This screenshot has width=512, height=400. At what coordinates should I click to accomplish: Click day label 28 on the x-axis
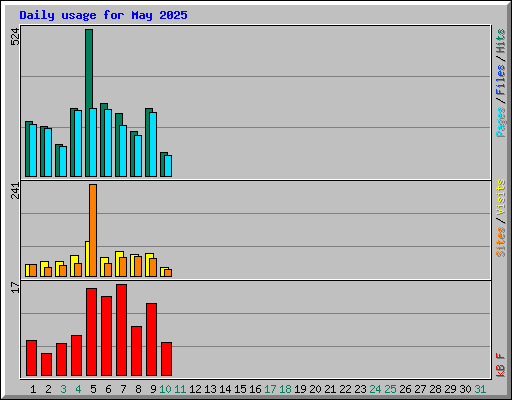(435, 389)
